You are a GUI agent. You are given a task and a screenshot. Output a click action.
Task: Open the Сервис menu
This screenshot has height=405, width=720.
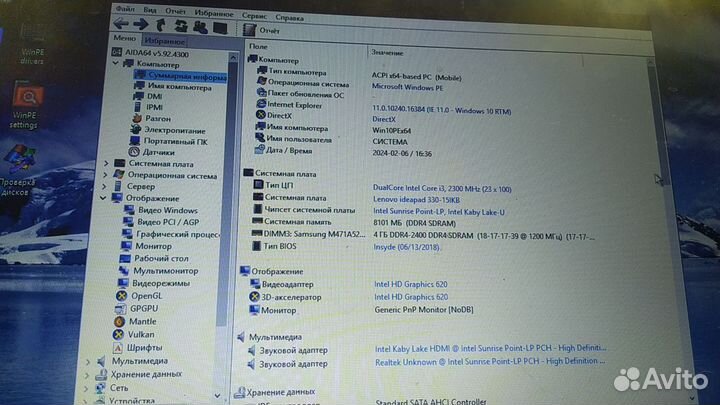(x=254, y=16)
